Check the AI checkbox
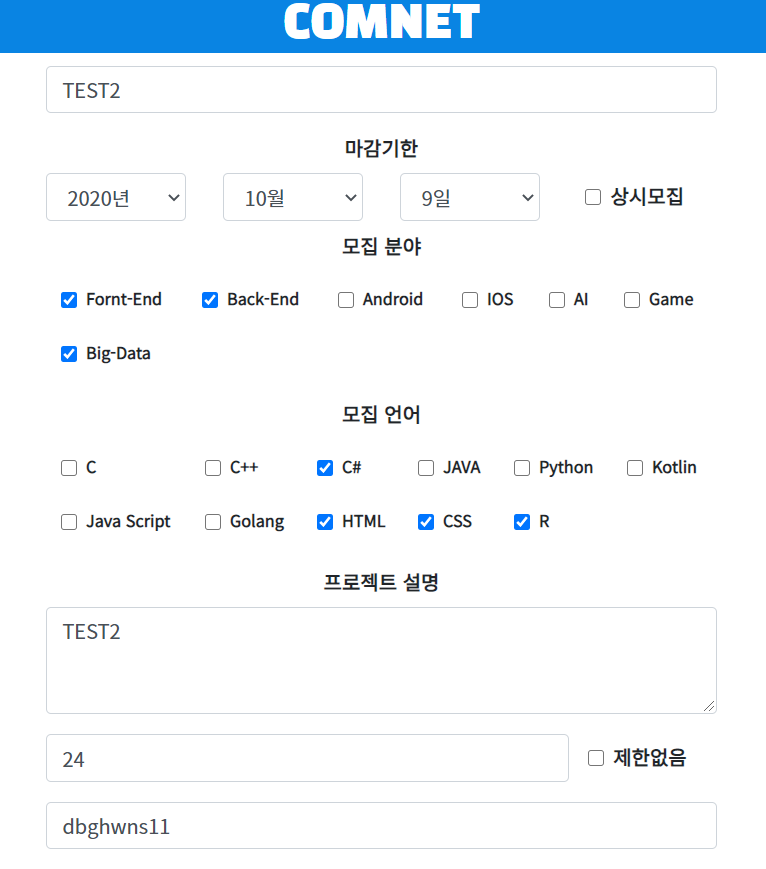 pos(557,300)
